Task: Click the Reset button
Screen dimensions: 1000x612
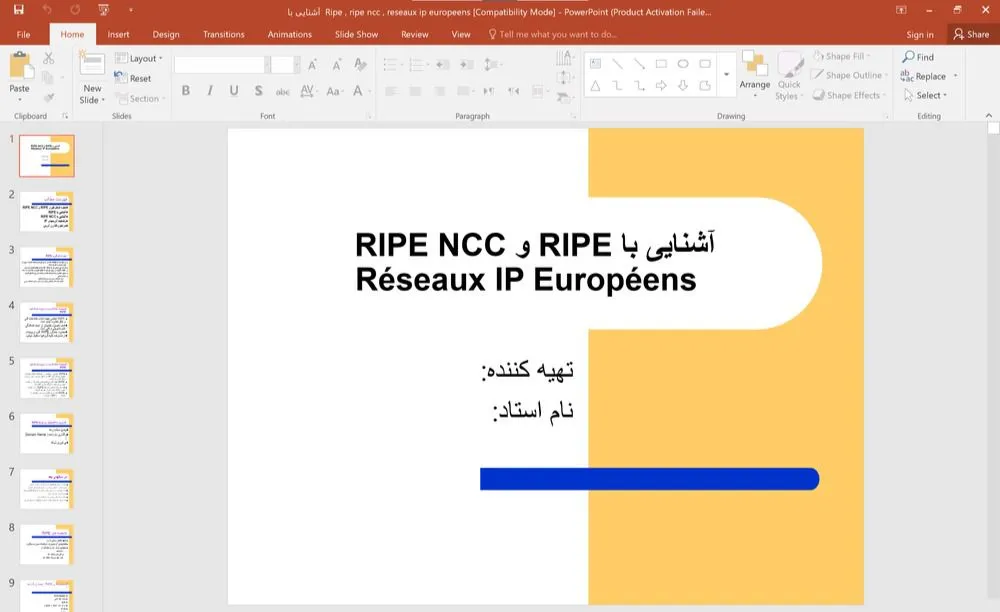Action: pos(135,78)
